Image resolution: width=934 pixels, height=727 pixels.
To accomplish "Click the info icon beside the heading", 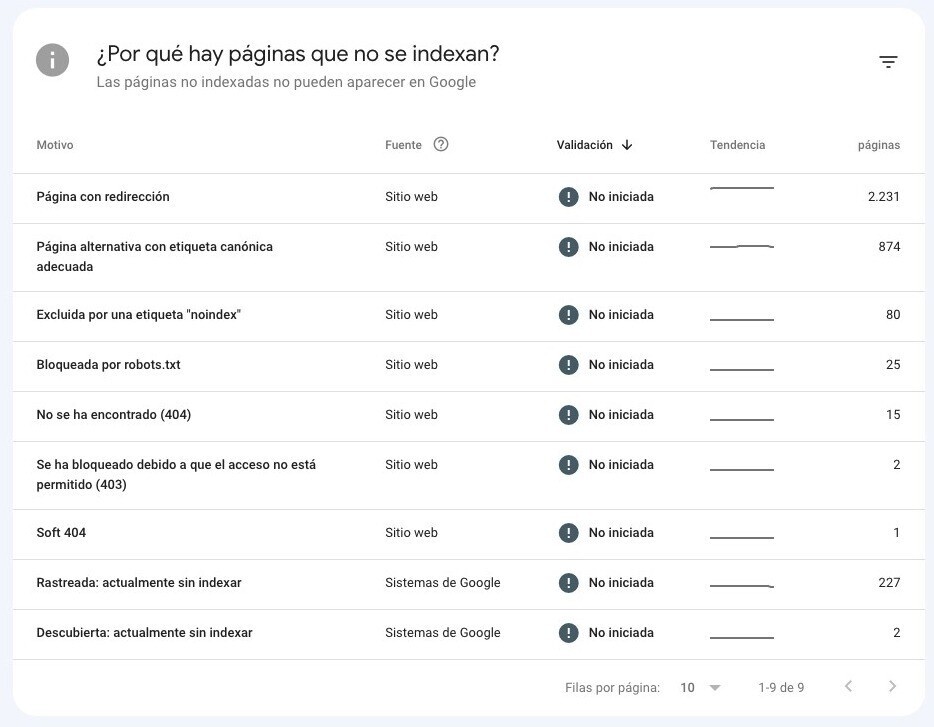I will pos(53,60).
